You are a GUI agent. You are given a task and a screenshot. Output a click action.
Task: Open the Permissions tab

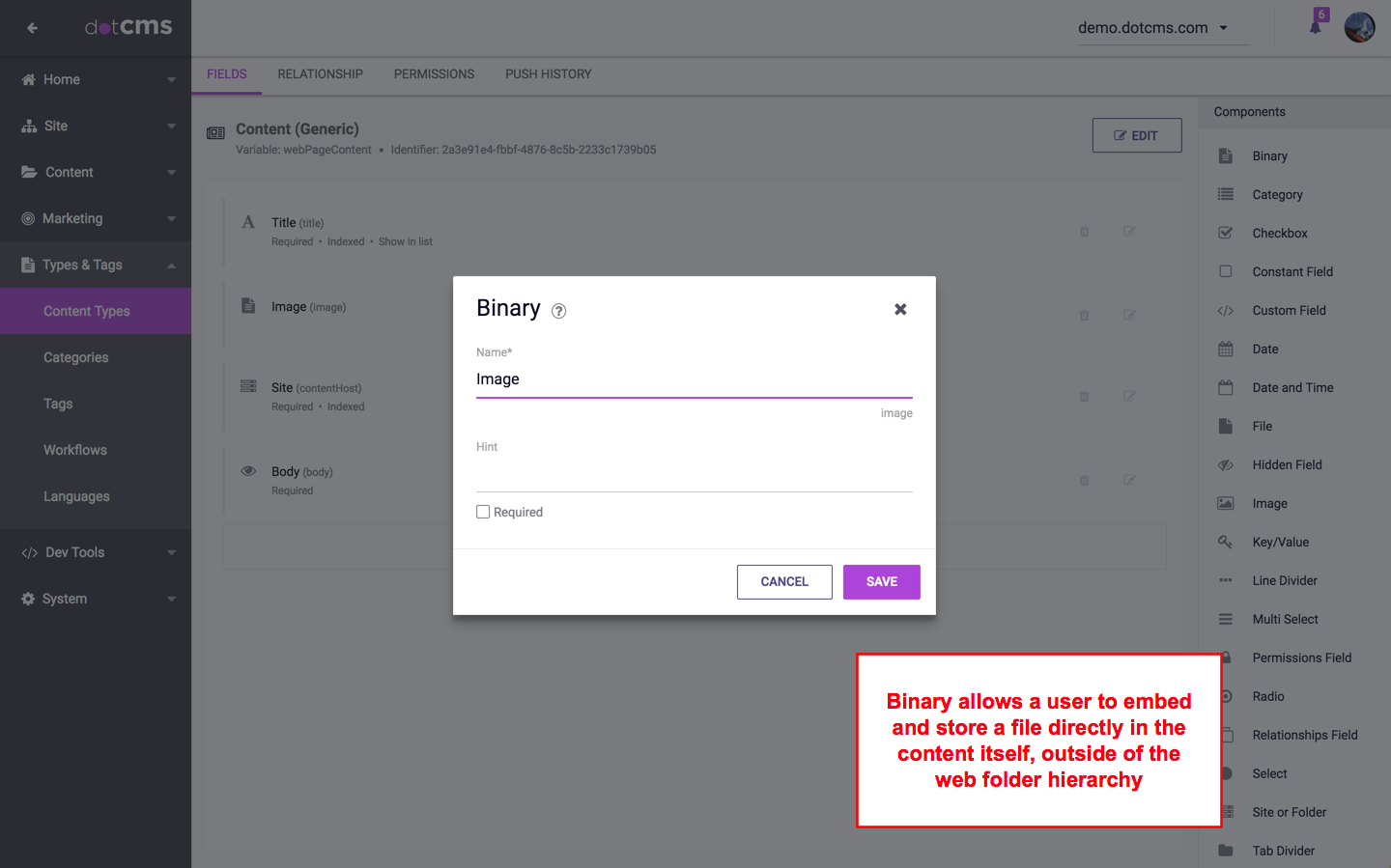434,74
